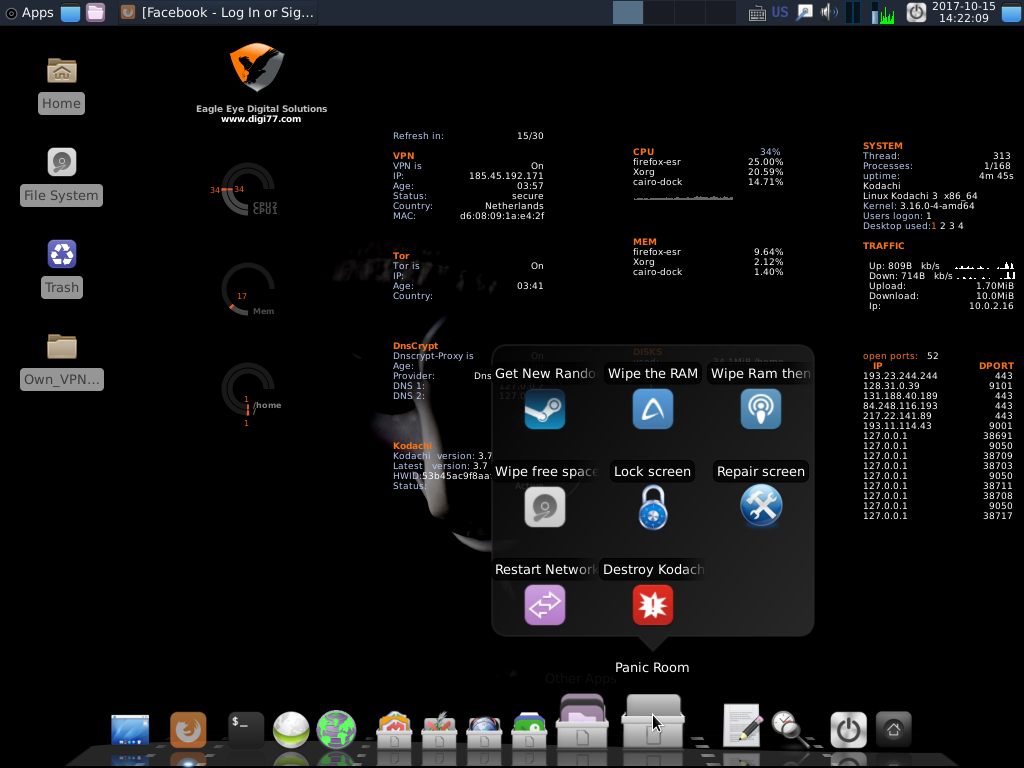1024x768 pixels.
Task: Switch to the second workspace in pager
Action: point(659,12)
